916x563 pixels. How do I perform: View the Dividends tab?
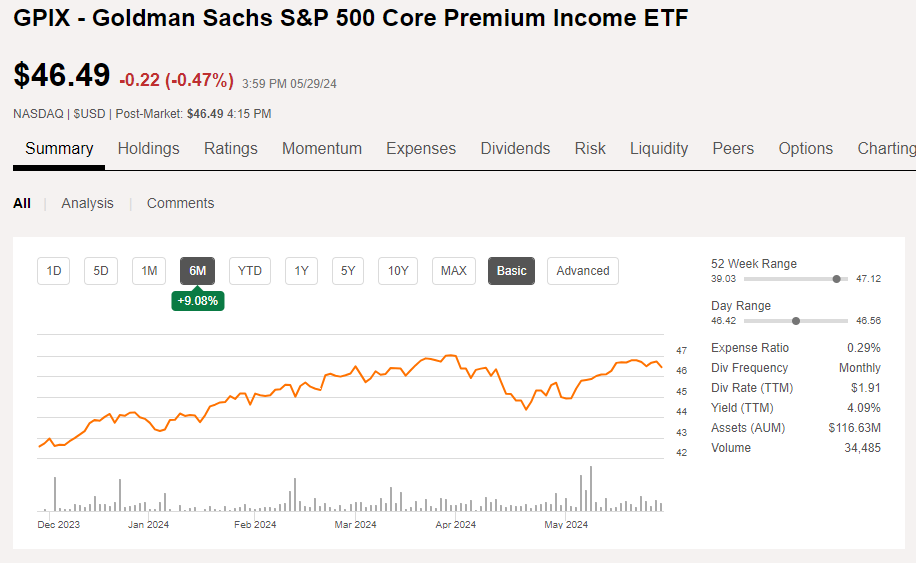pyautogui.click(x=515, y=148)
